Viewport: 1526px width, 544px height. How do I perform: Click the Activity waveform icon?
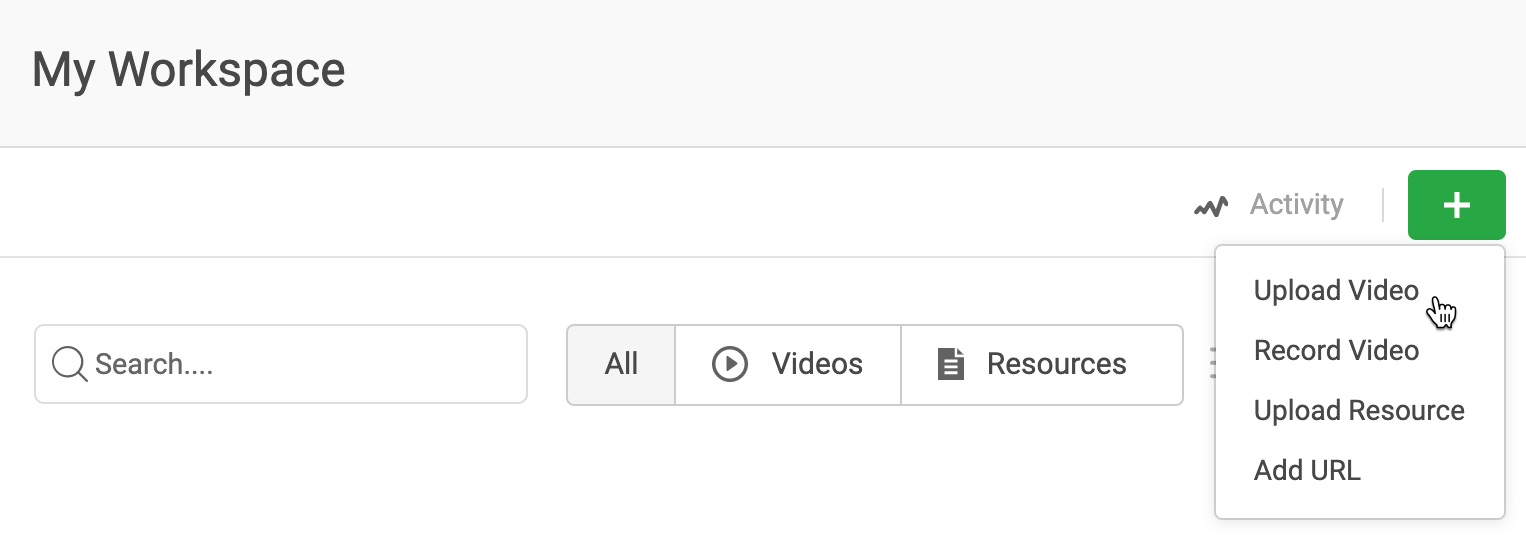pyautogui.click(x=1210, y=207)
